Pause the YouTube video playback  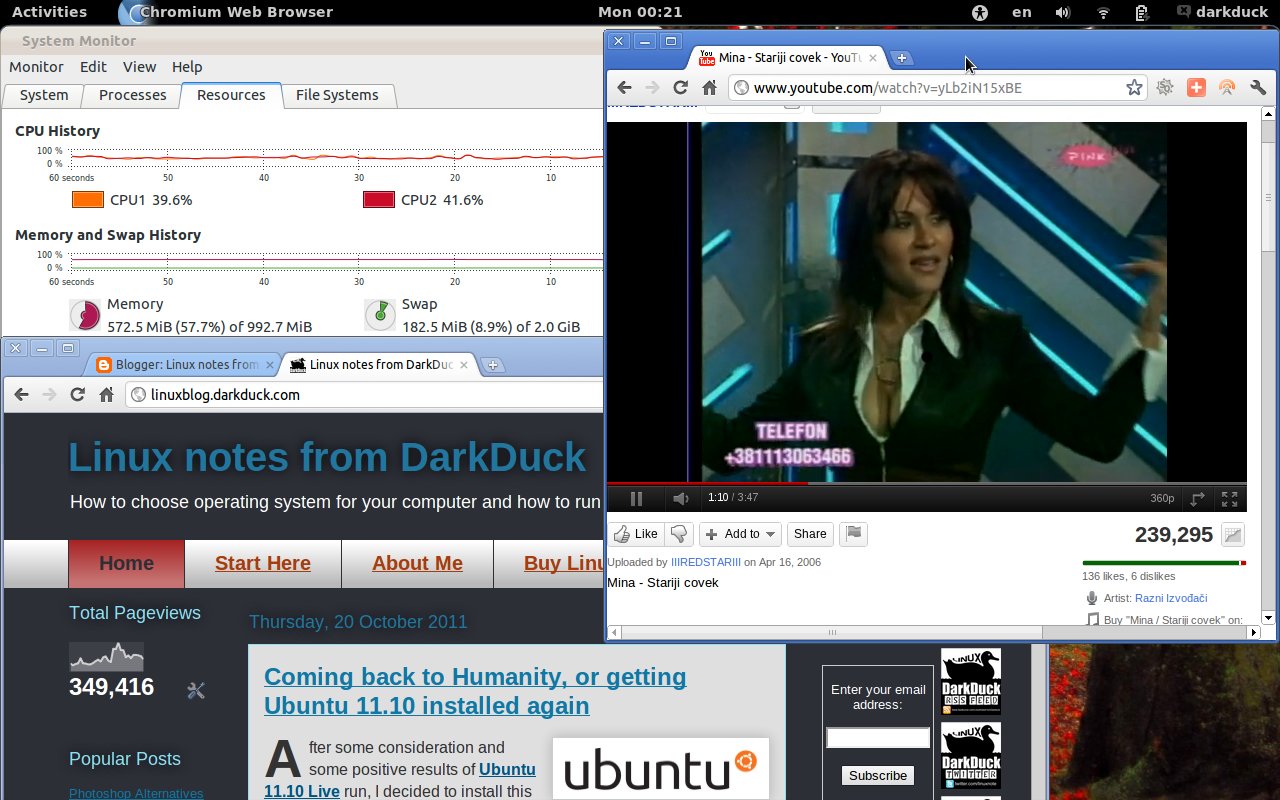(635, 498)
